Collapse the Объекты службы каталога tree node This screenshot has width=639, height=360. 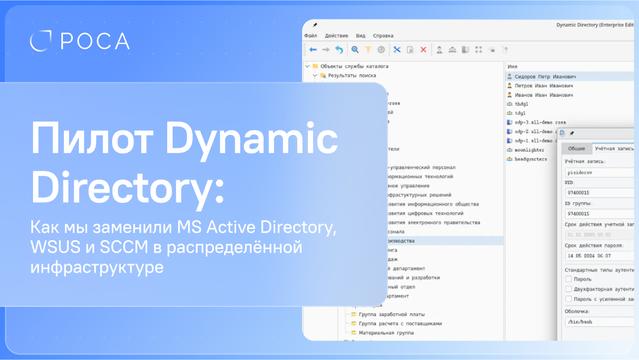307,66
